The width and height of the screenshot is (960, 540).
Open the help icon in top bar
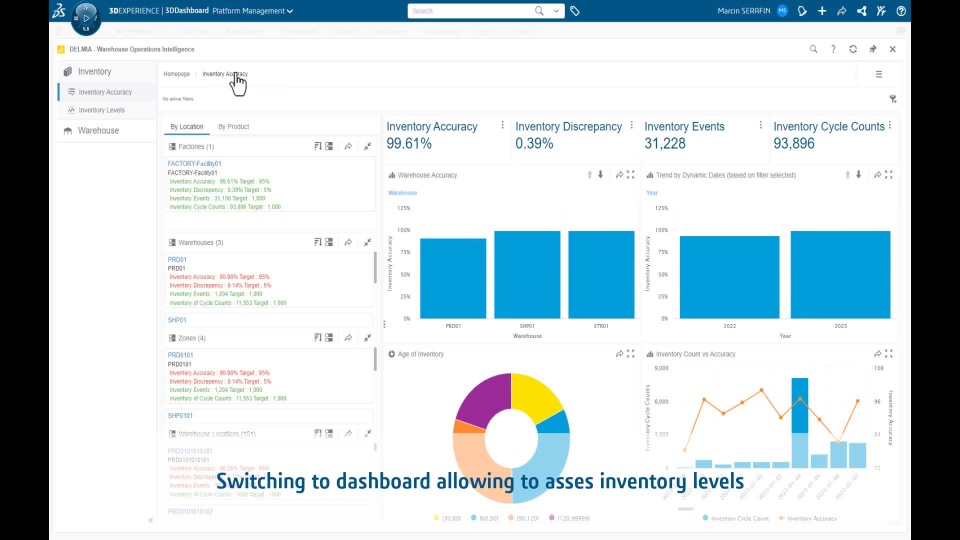(901, 10)
